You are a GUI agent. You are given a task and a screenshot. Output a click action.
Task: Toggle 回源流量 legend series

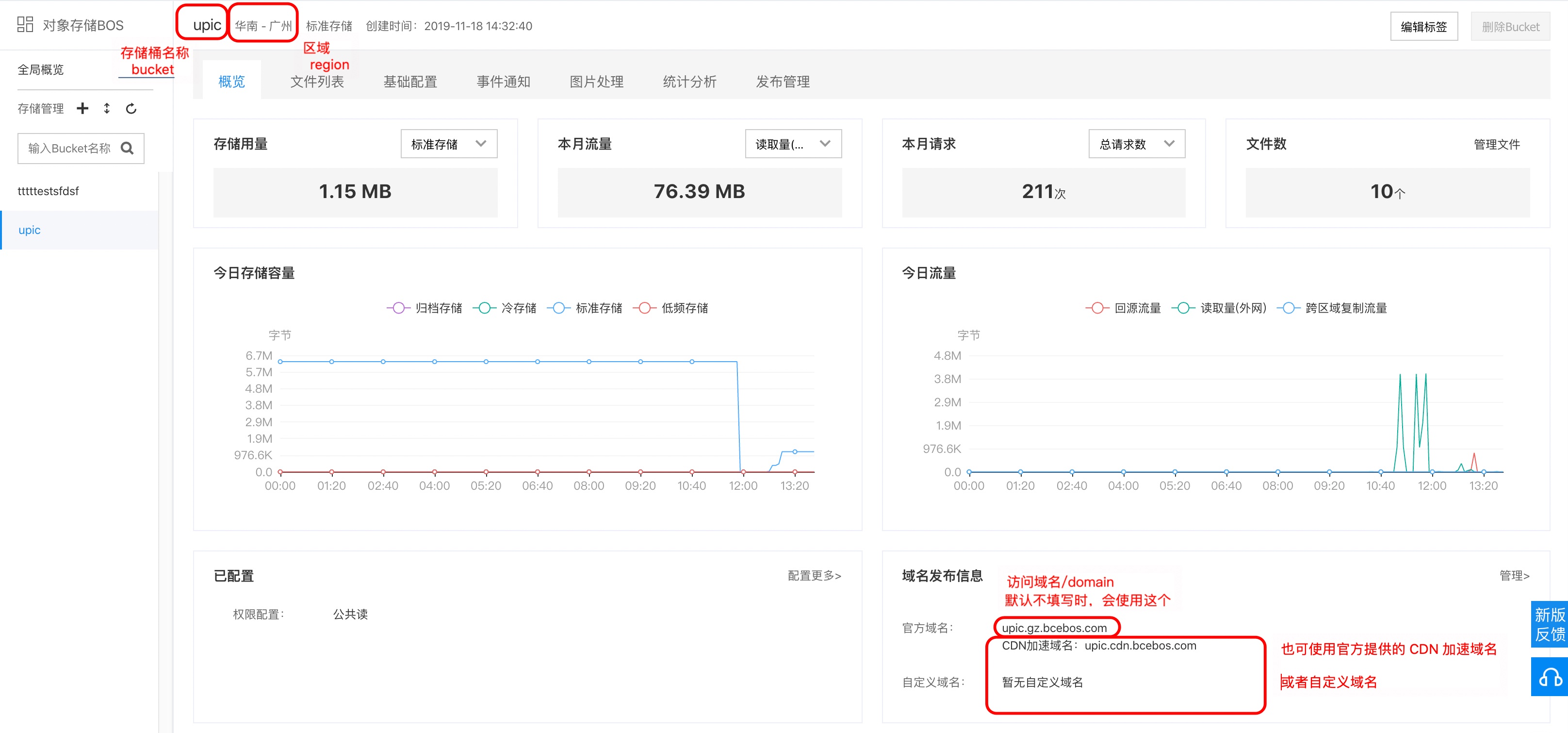1123,308
